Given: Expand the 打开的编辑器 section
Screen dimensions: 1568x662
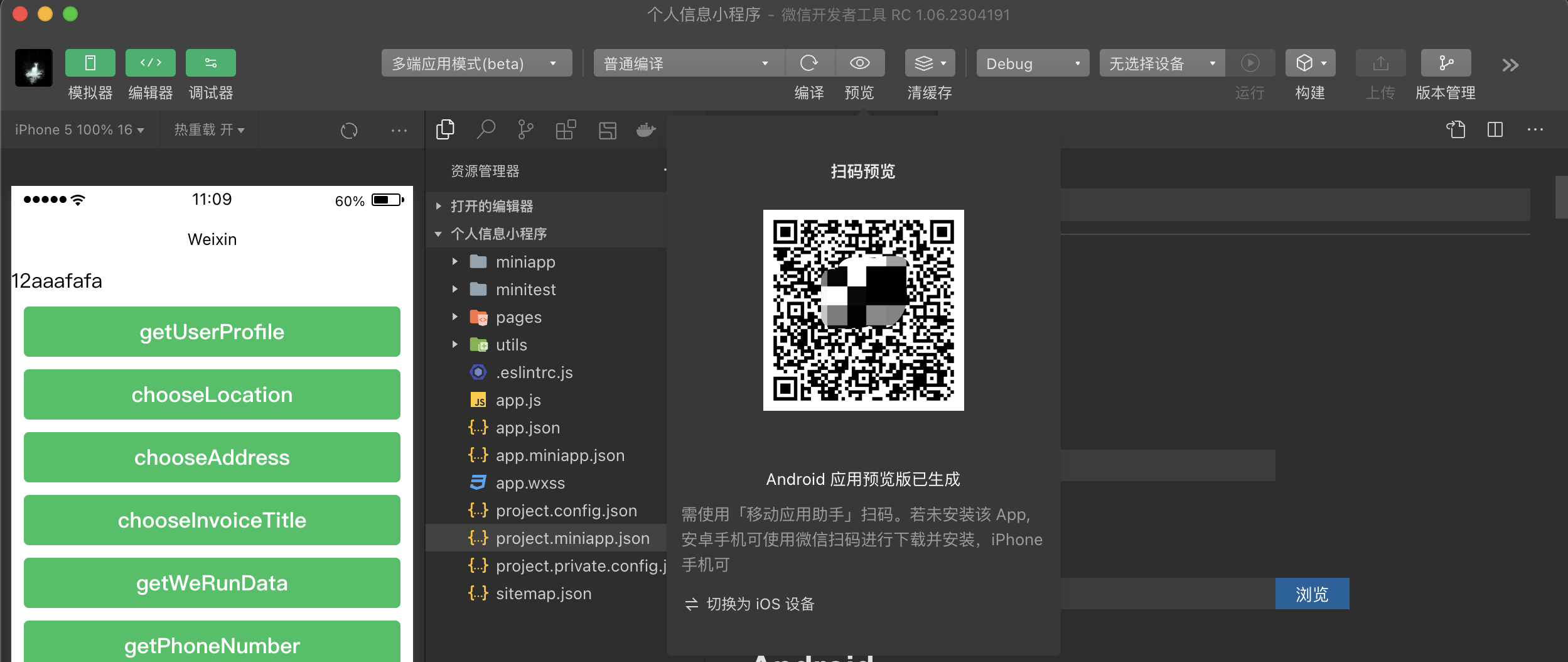Looking at the screenshot, I should click(x=546, y=206).
